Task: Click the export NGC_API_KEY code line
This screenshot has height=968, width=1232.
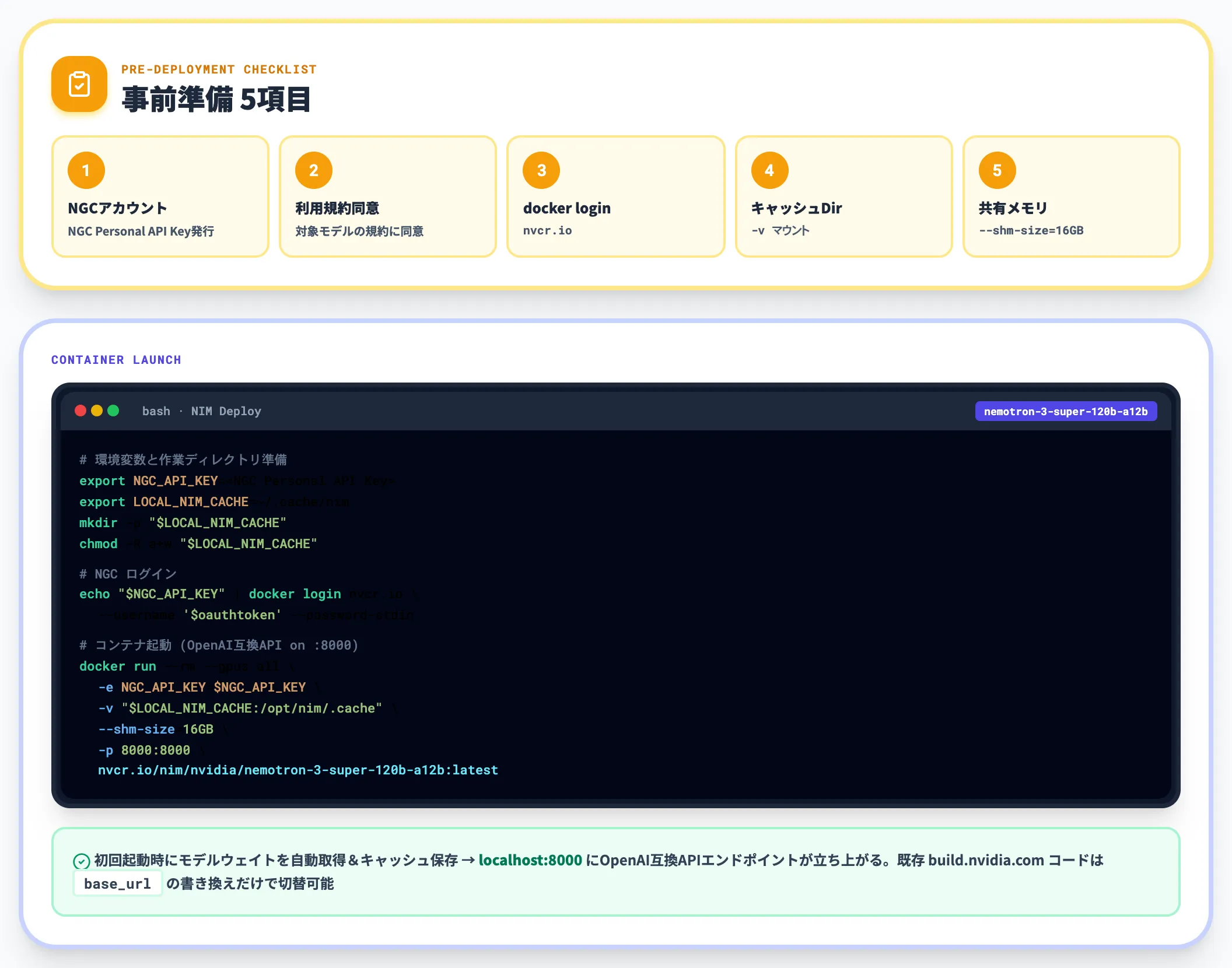Action: [237, 481]
